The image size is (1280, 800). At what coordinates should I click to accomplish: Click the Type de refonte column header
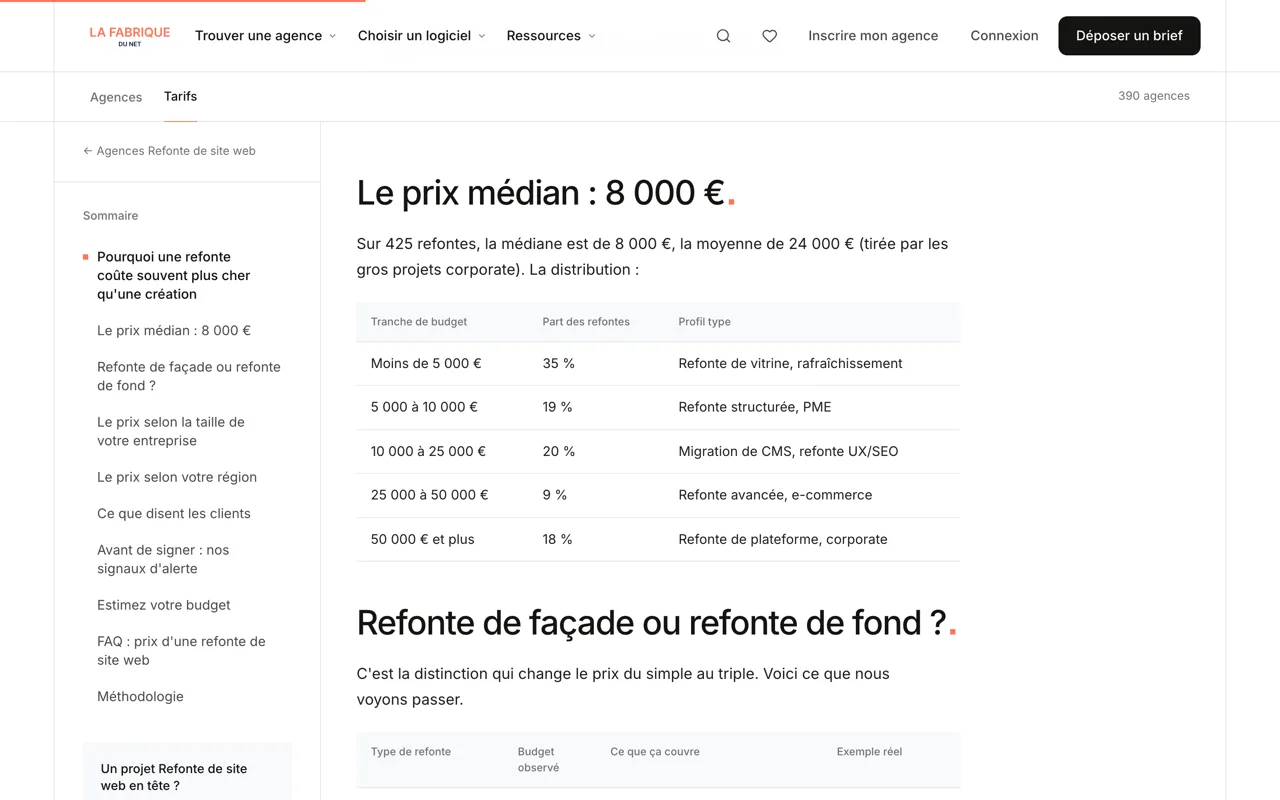pos(411,752)
